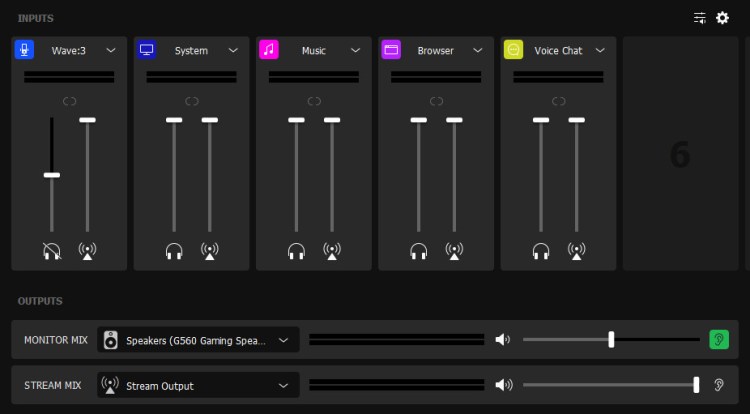Unmute Wave:3 headphone monitor output
Image resolution: width=750 pixels, height=414 pixels.
tap(52, 251)
